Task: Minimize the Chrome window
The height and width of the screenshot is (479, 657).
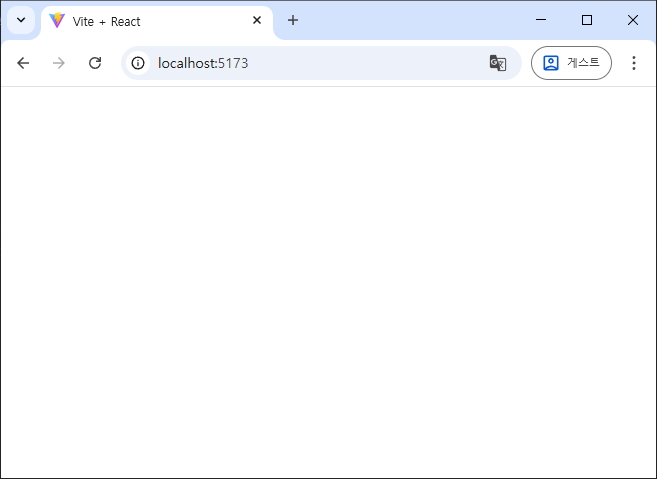Action: [541, 20]
